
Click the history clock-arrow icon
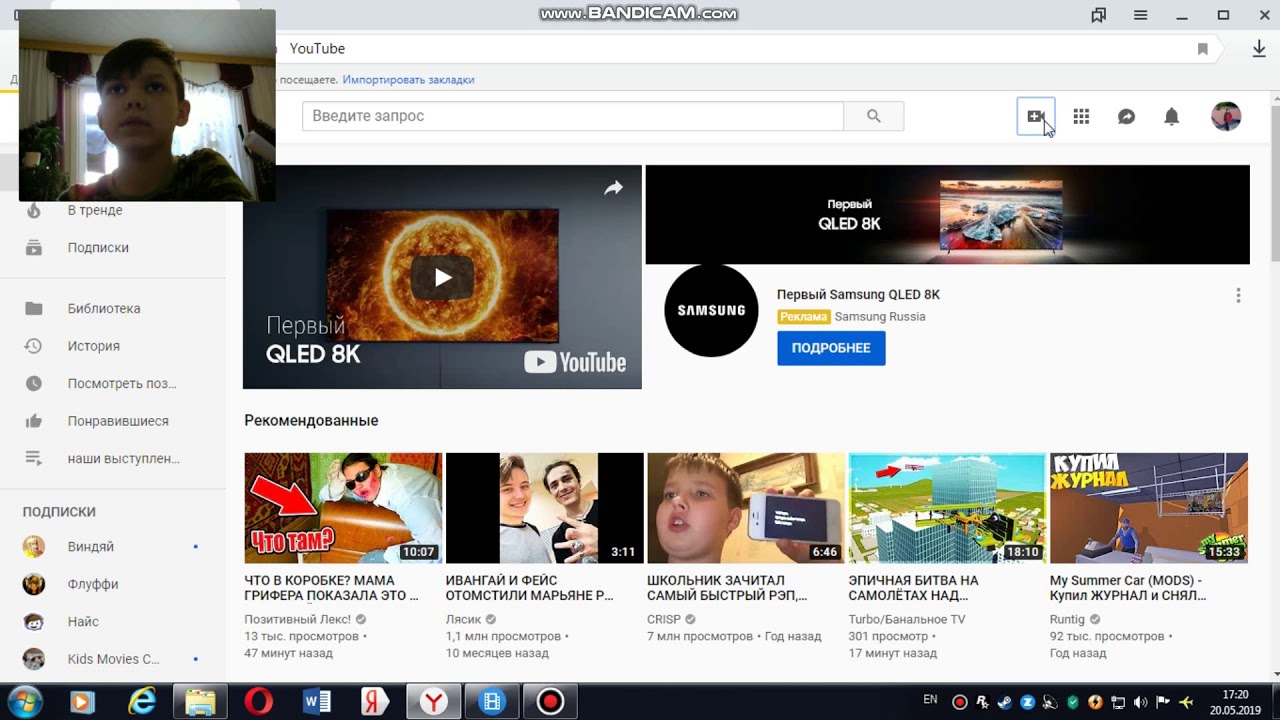click(x=34, y=346)
